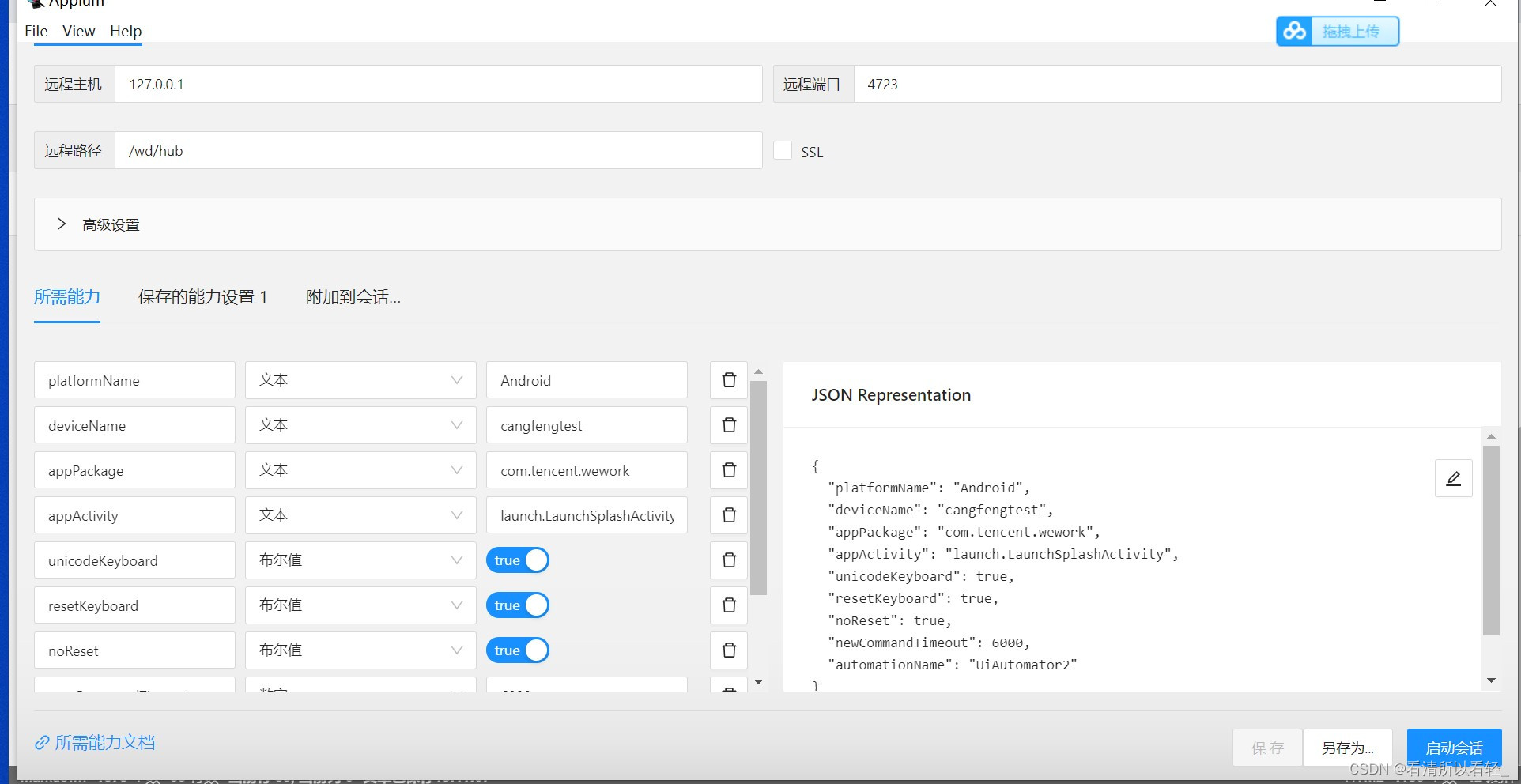This screenshot has height=784, width=1521.
Task: Open the 所需能力文档 documentation link
Action: coord(95,742)
